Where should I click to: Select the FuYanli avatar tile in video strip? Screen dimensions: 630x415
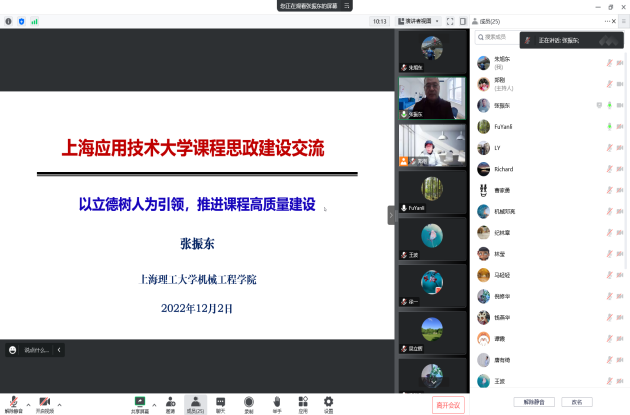click(432, 192)
